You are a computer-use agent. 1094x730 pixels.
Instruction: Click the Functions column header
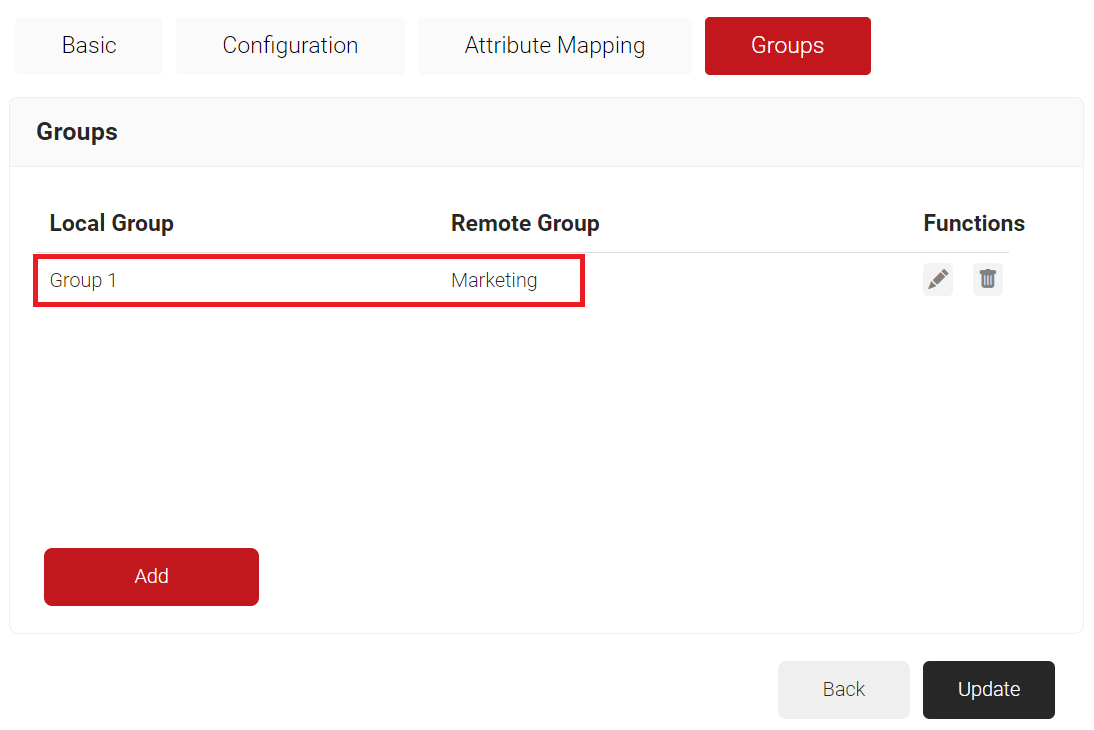[x=973, y=223]
